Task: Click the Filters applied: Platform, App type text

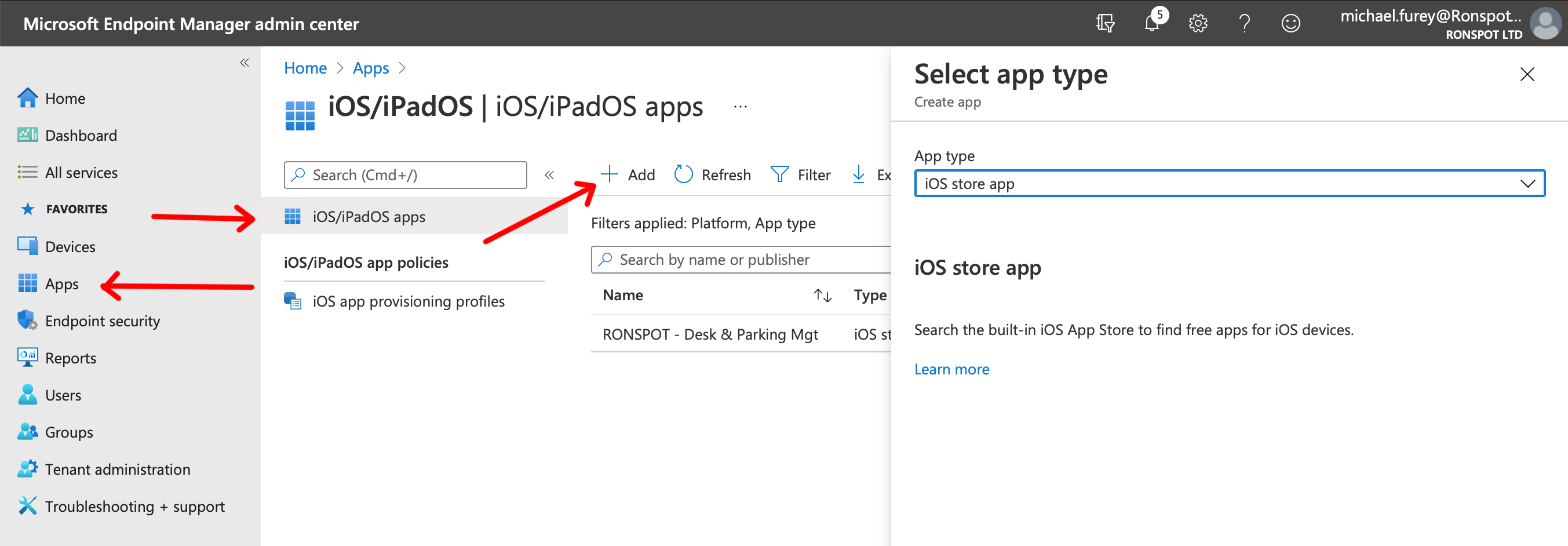Action: (702, 223)
